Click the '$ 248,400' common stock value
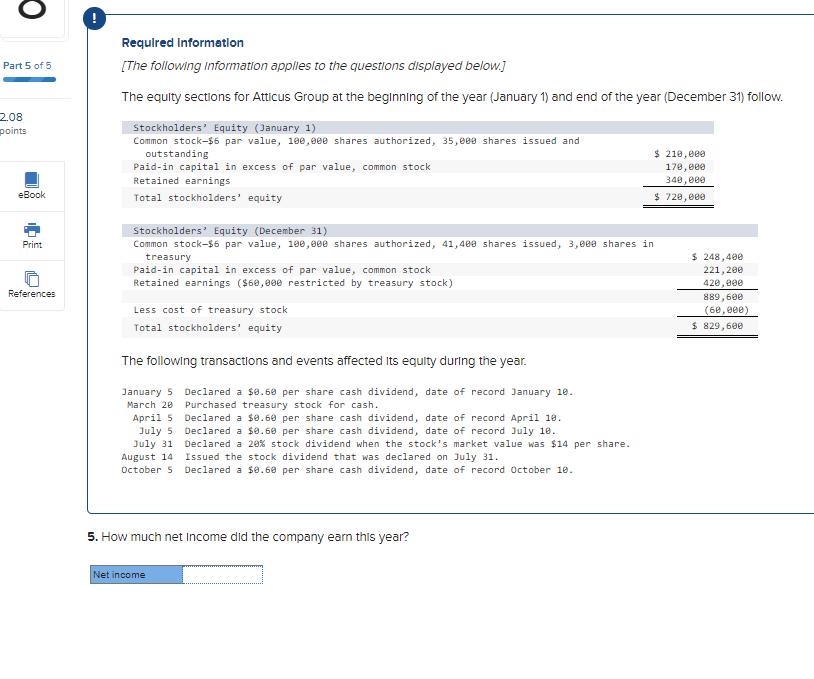Screen dimensions: 814x679 coord(717,257)
